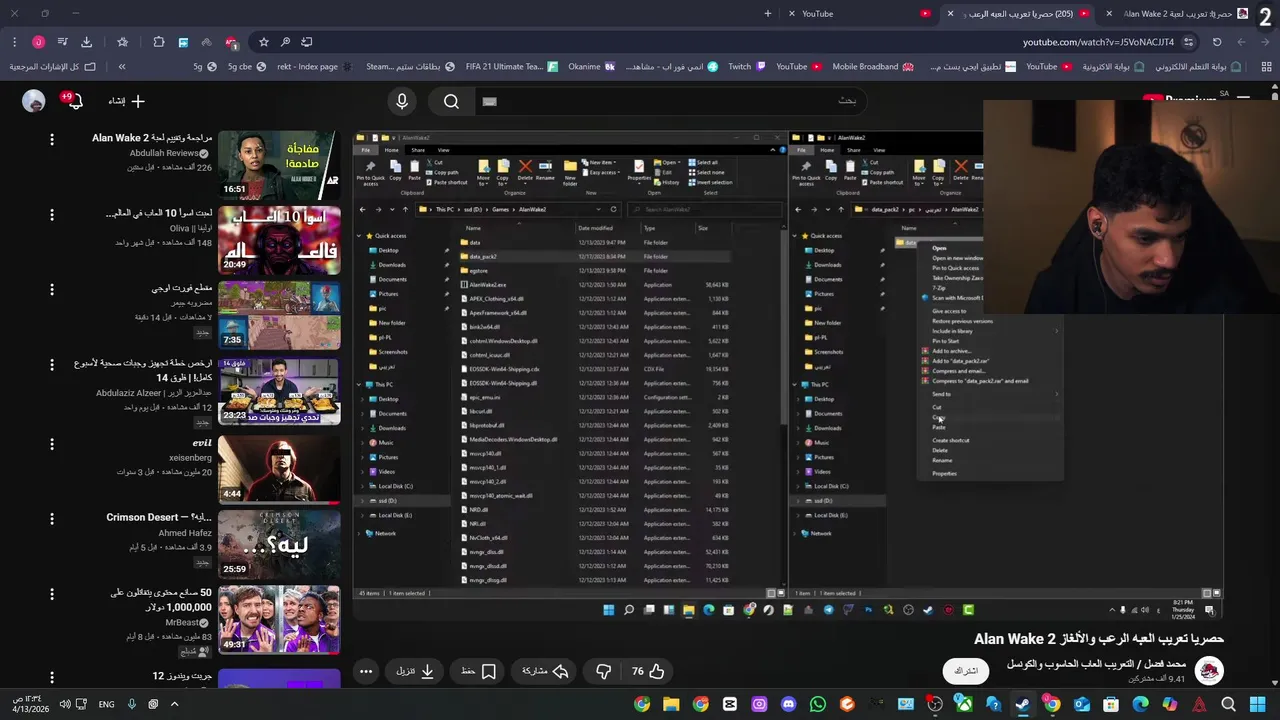Open options for Abdullah Reviews Alan Wake 2 video
Image resolution: width=1280 pixels, height=720 pixels.
52,140
